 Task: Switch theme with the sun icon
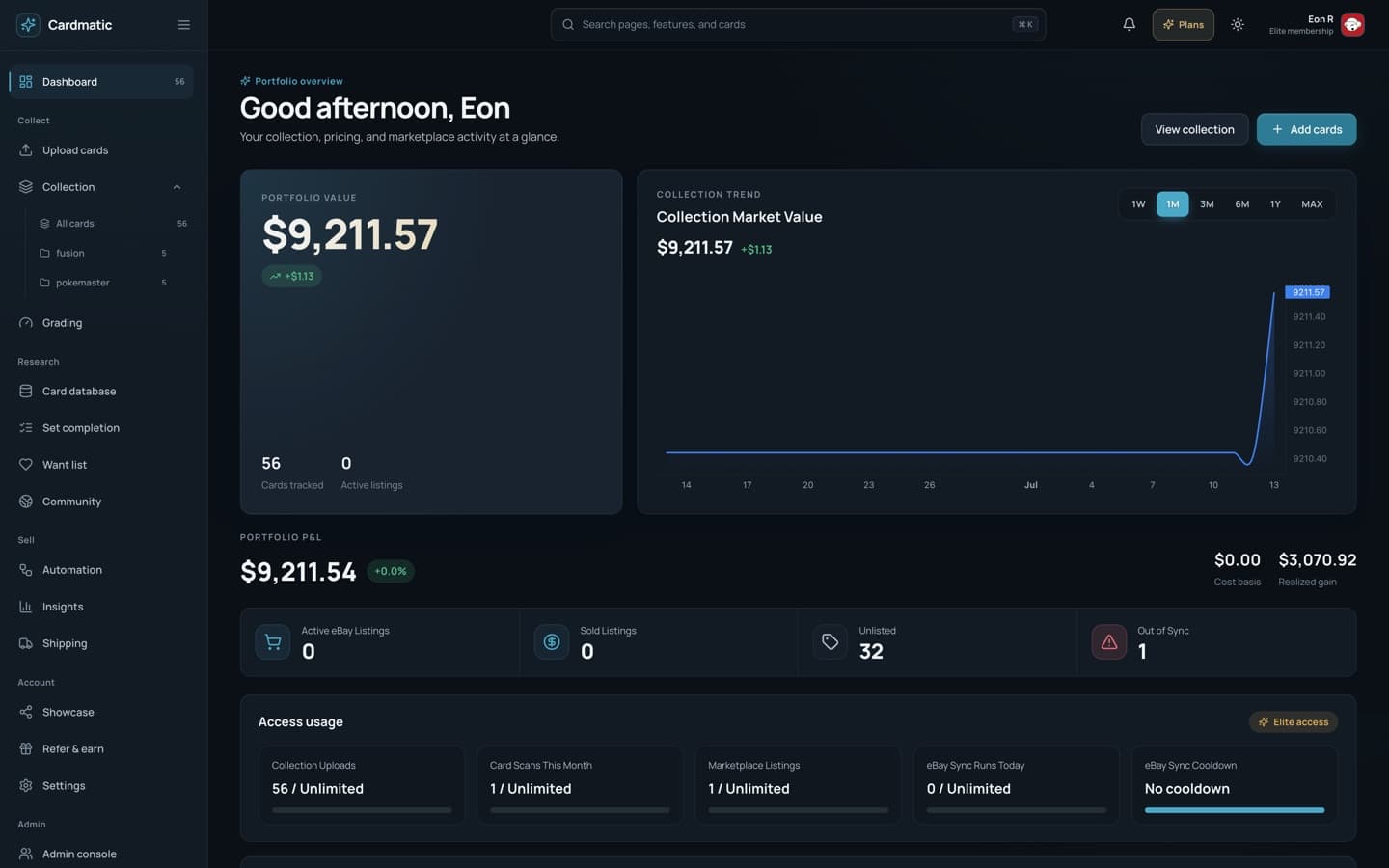1238,24
